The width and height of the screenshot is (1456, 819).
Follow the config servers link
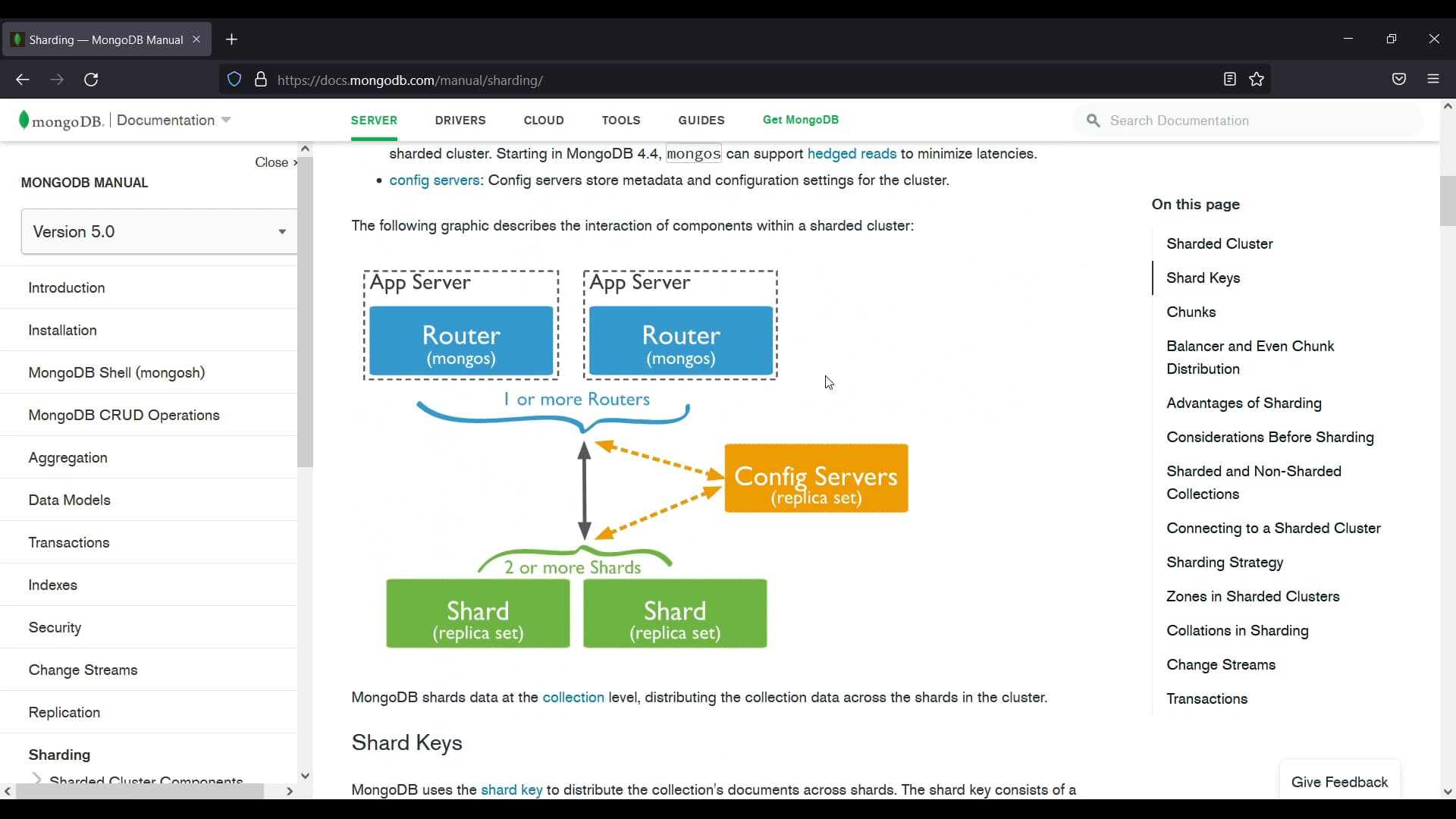pyautogui.click(x=435, y=180)
